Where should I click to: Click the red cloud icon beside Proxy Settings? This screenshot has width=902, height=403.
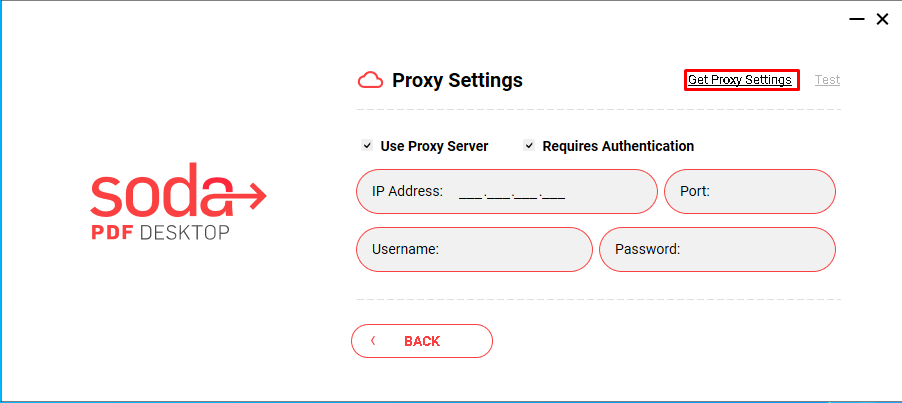tap(370, 80)
